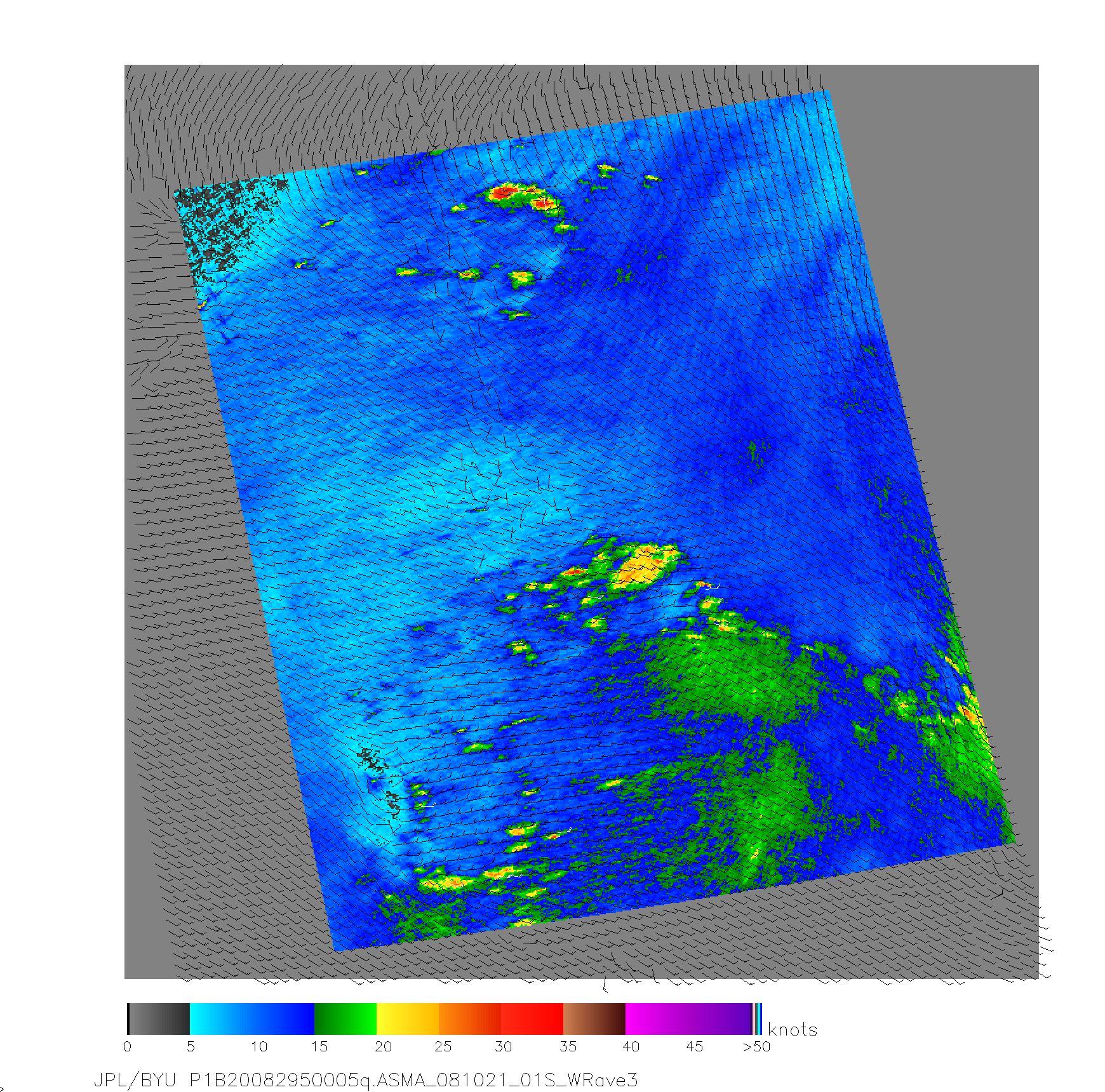Screen dimensions: 1105x1092
Task: Click the cyan-to-blue 5–15 knots colorbar segment
Action: [x=252, y=1019]
